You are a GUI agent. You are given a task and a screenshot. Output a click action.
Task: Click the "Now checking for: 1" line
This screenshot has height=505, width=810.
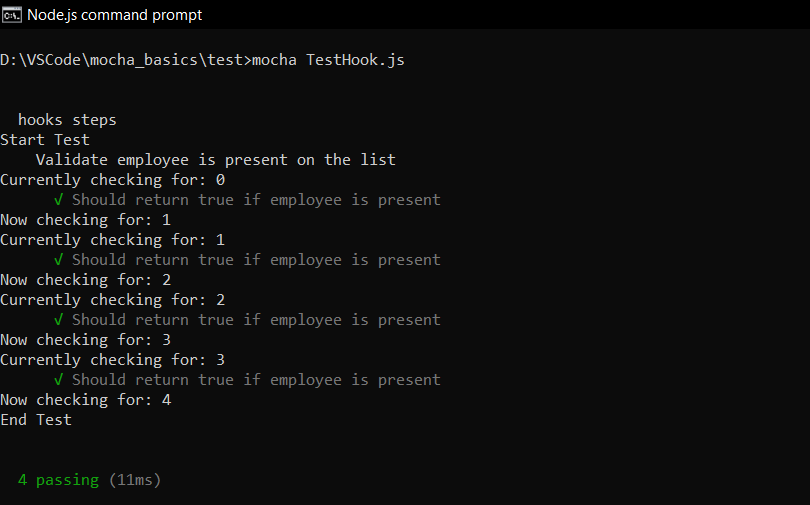(x=85, y=220)
